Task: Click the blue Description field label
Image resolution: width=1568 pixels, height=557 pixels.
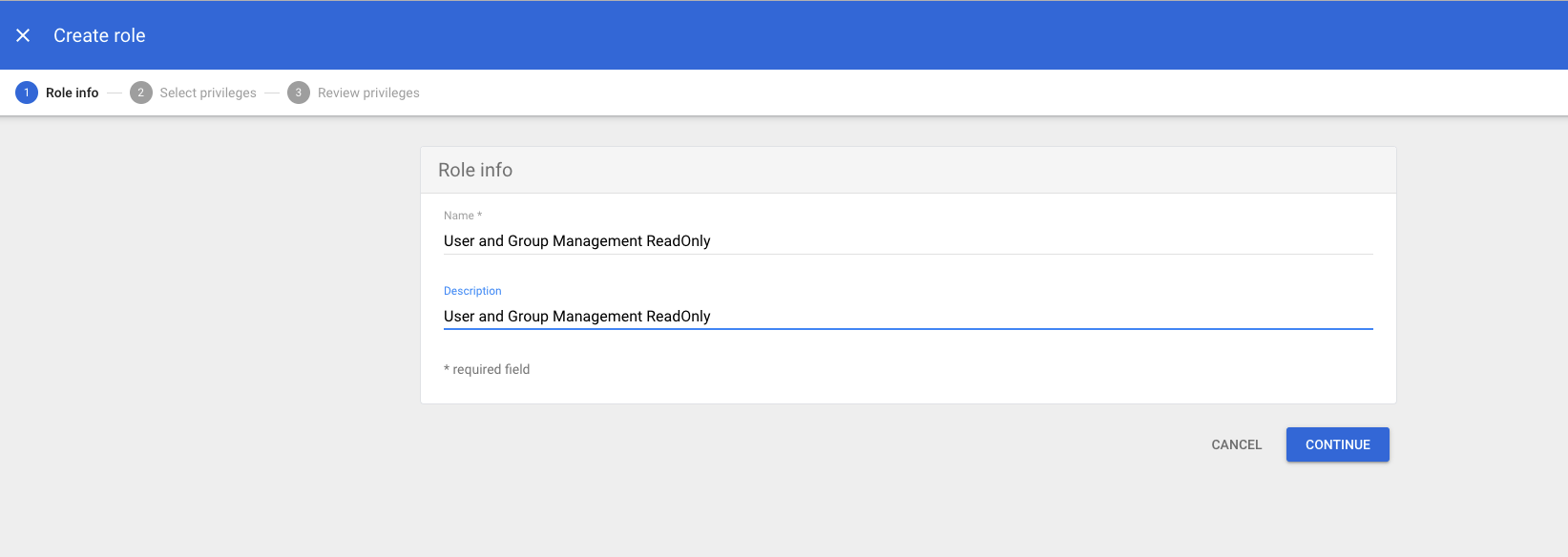Action: click(x=472, y=291)
